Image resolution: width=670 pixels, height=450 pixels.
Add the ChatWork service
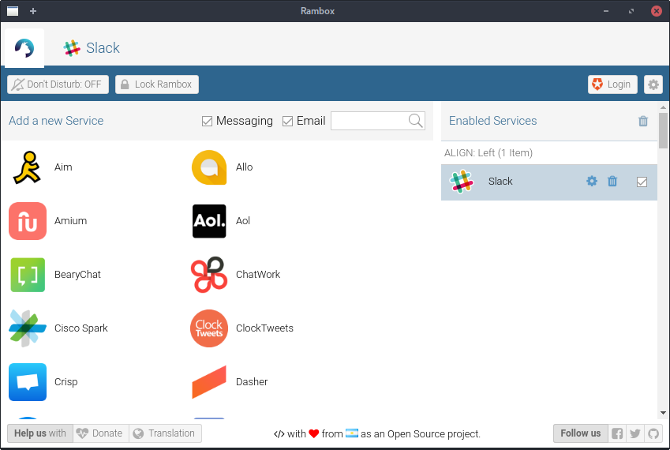click(209, 275)
